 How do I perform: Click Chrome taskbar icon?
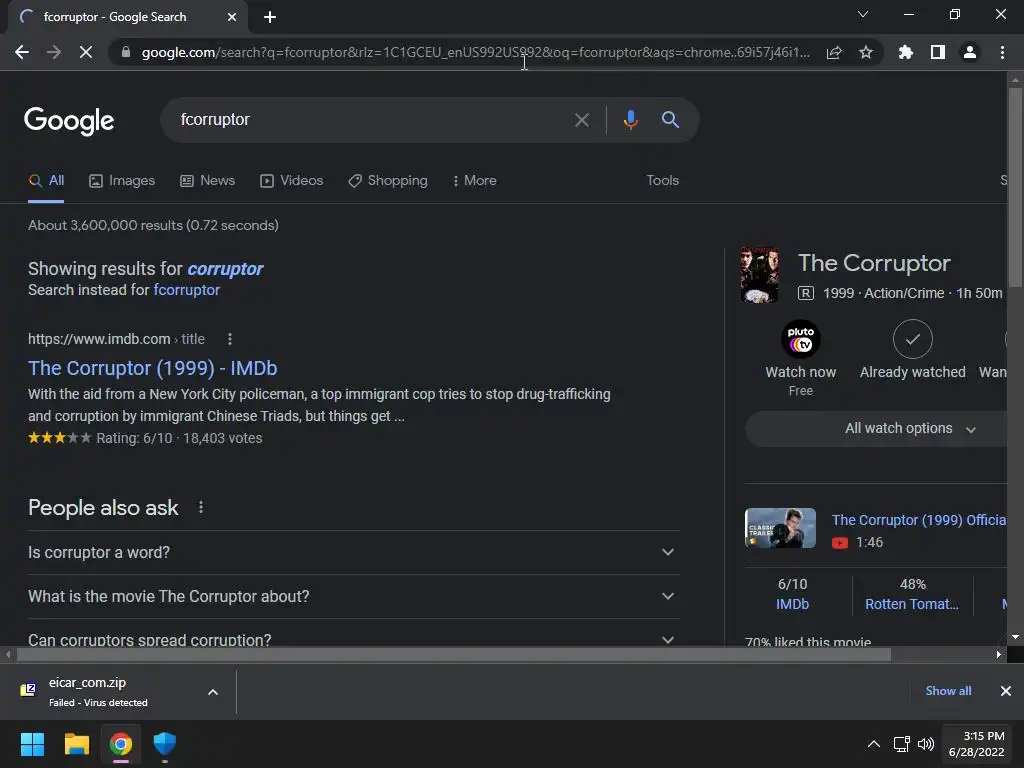[120, 744]
